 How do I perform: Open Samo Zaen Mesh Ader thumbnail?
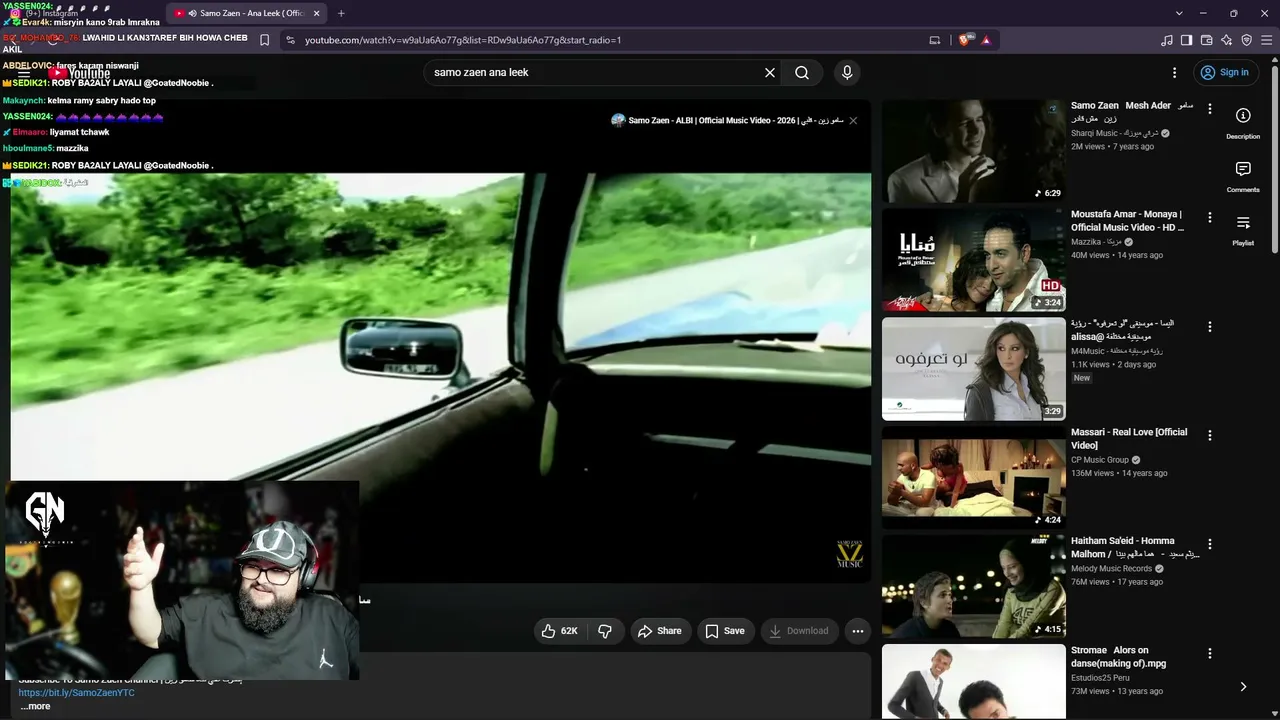pyautogui.click(x=974, y=151)
